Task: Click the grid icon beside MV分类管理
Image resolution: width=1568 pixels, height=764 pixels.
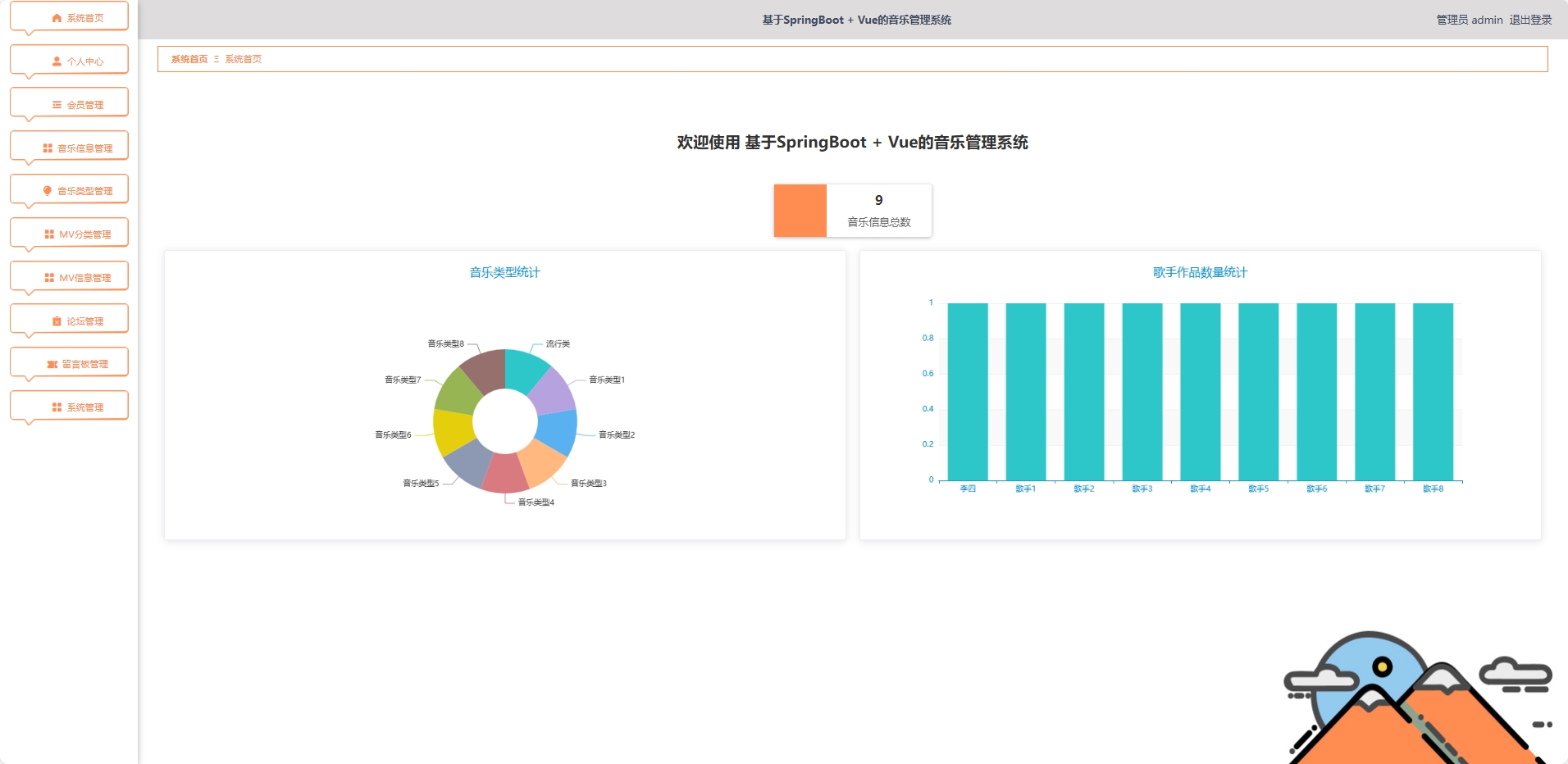Action: (x=49, y=234)
